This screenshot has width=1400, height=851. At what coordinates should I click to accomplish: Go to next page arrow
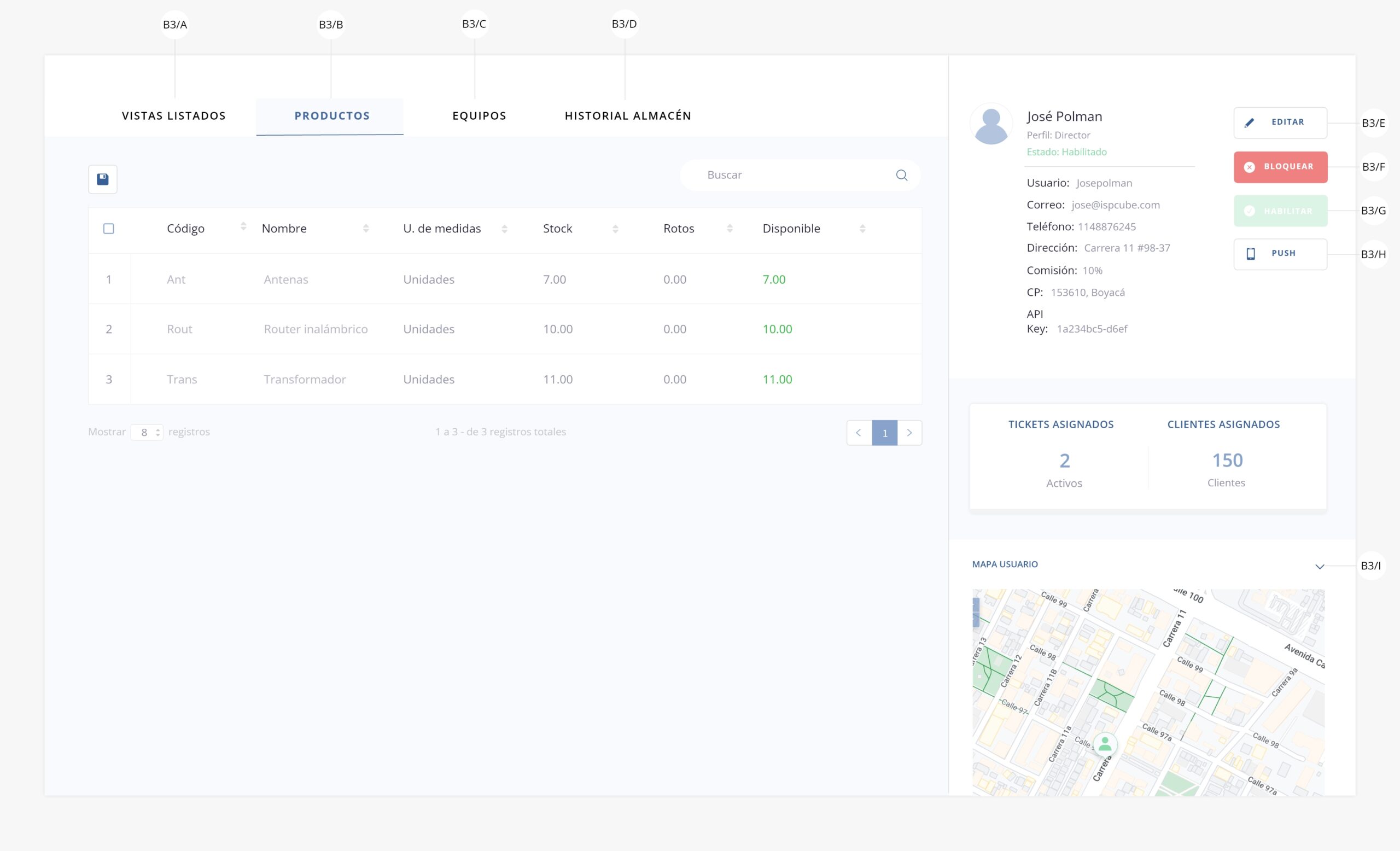[909, 433]
